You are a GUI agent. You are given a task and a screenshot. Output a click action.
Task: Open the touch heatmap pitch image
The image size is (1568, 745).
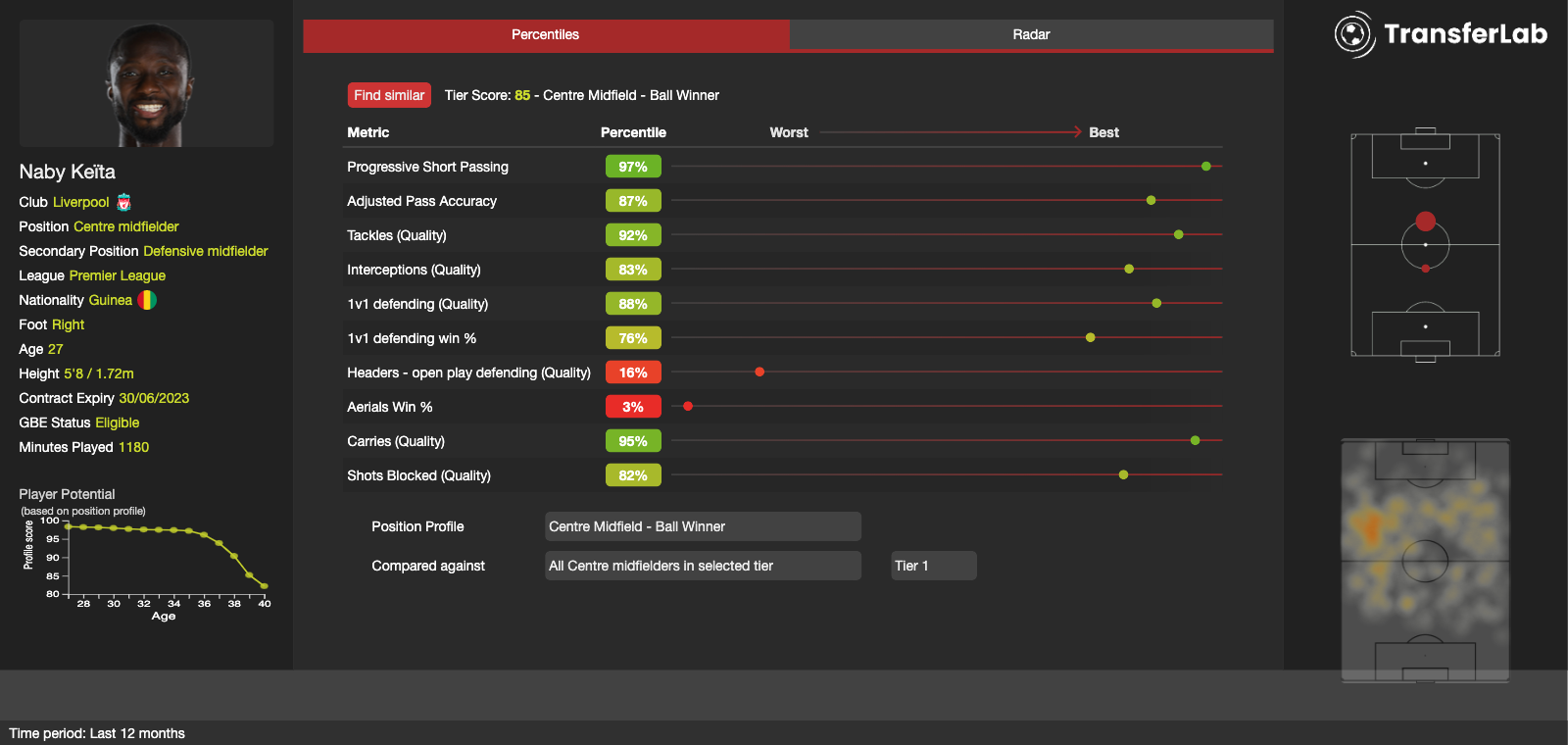(x=1425, y=560)
